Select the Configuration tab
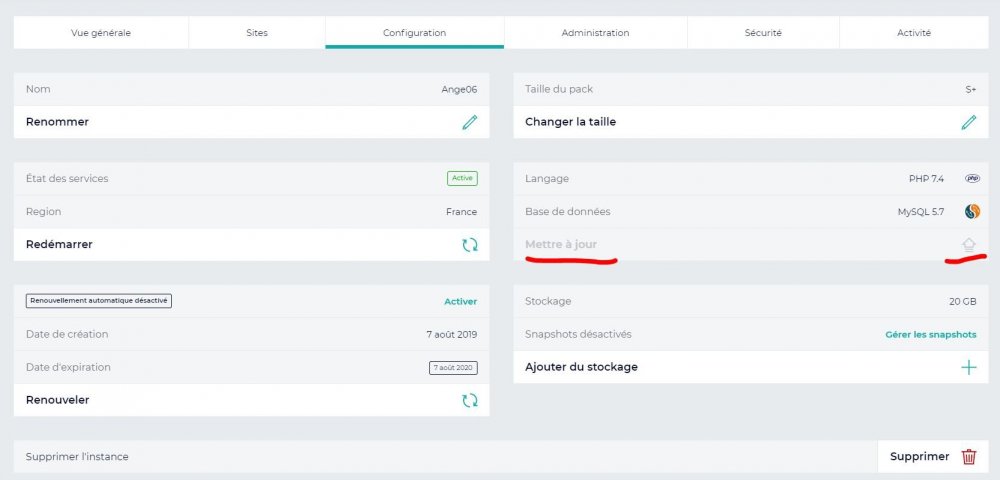1000x480 pixels. pos(415,33)
